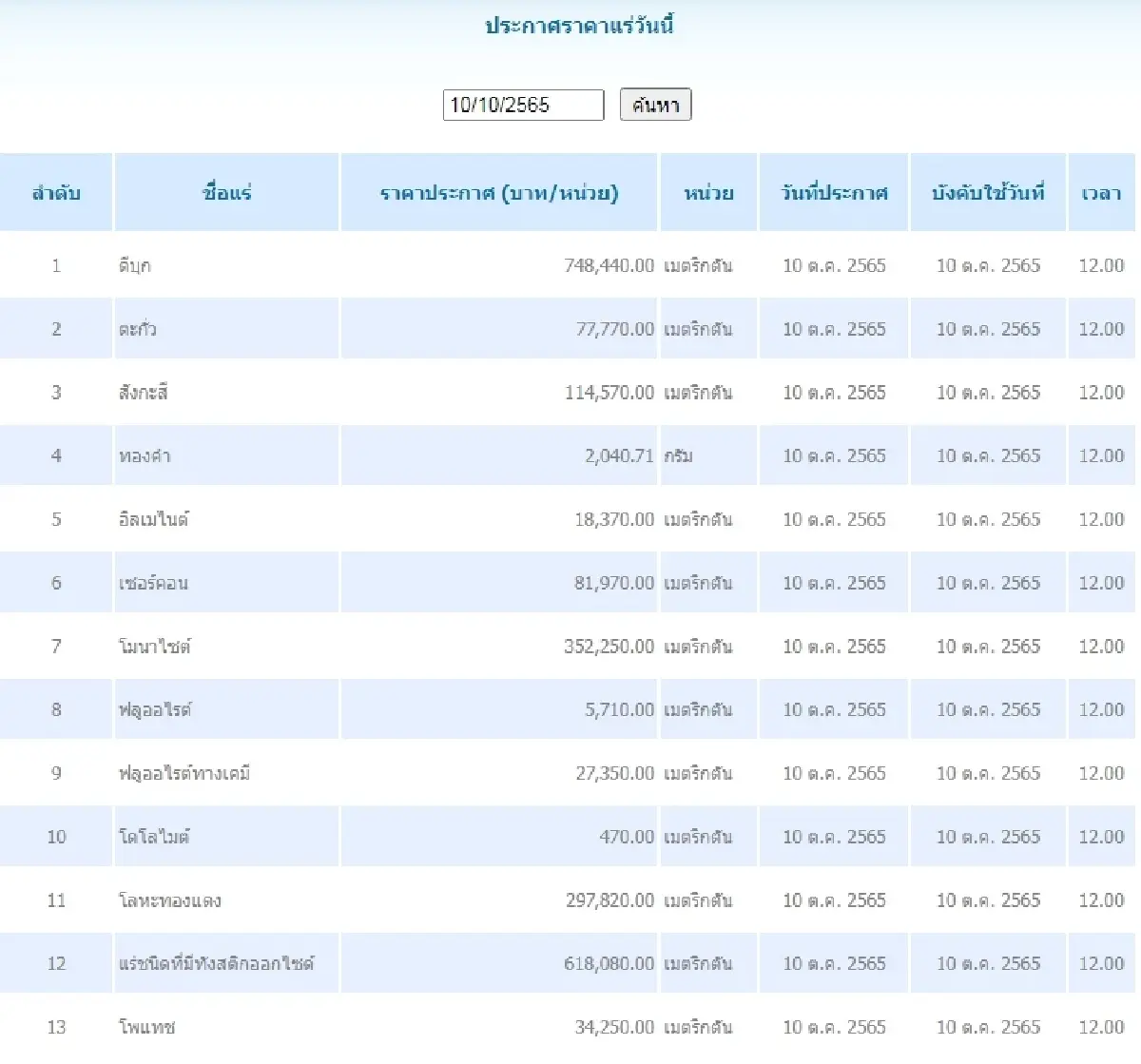1141x1064 pixels.
Task: Select the โลหะทองแดง row
Action: pyautogui.click(x=380, y=900)
